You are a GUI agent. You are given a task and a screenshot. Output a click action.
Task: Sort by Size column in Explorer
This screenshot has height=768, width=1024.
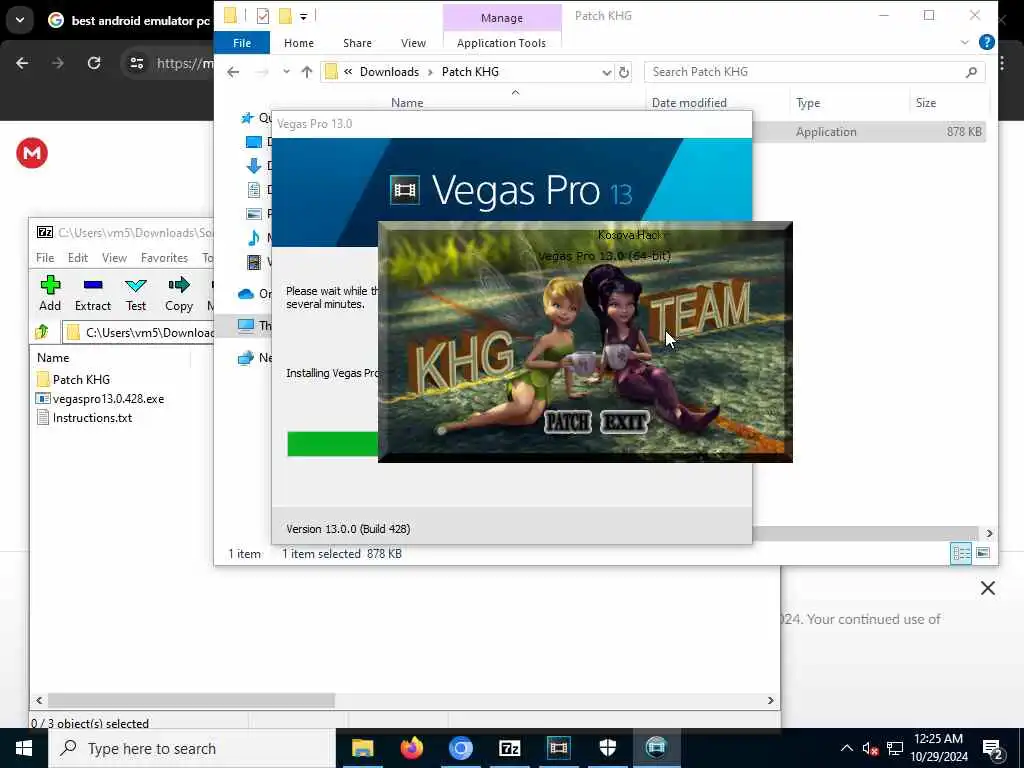925,103
